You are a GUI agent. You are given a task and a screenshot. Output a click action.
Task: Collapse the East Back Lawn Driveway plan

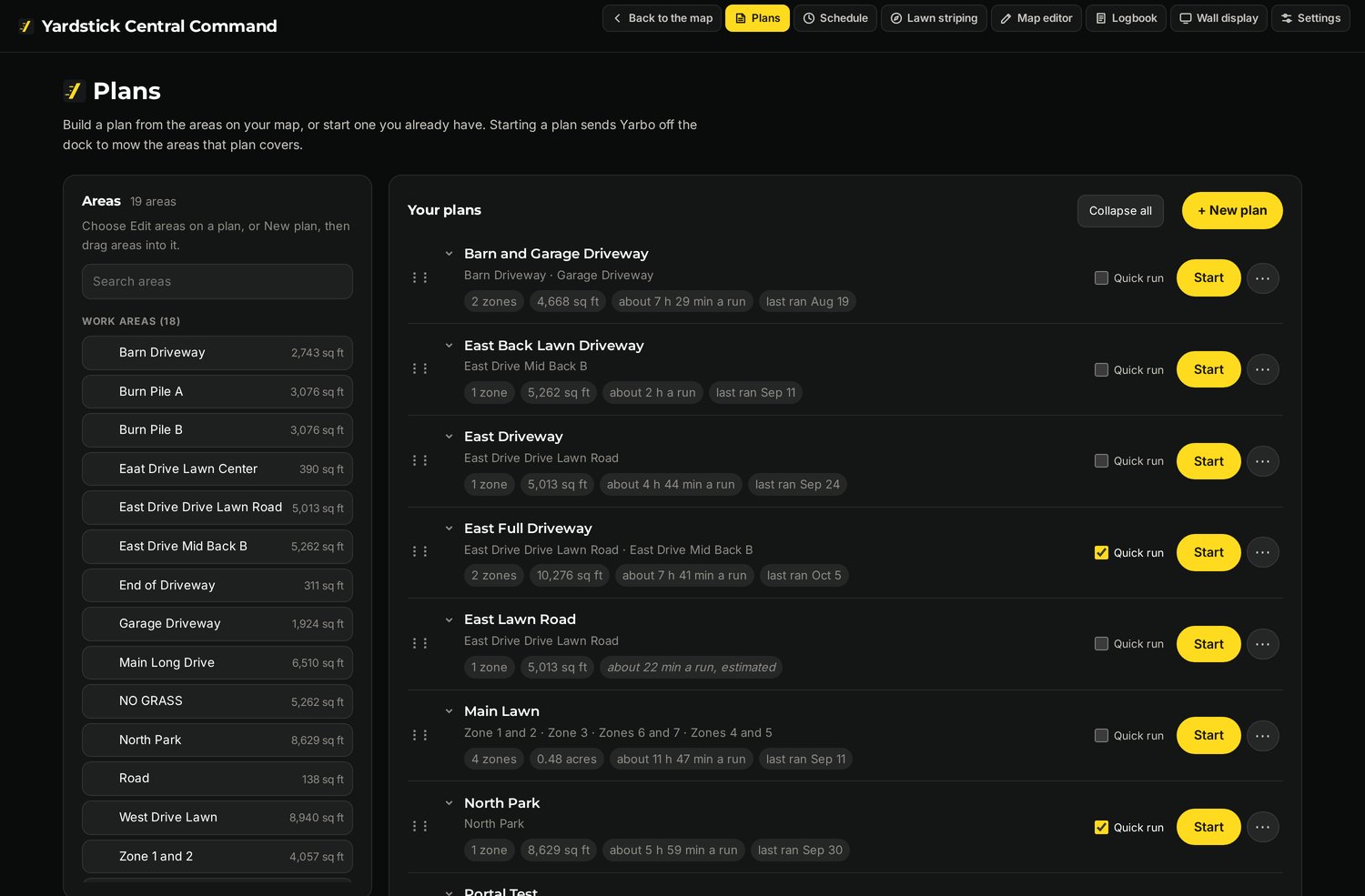(x=449, y=346)
